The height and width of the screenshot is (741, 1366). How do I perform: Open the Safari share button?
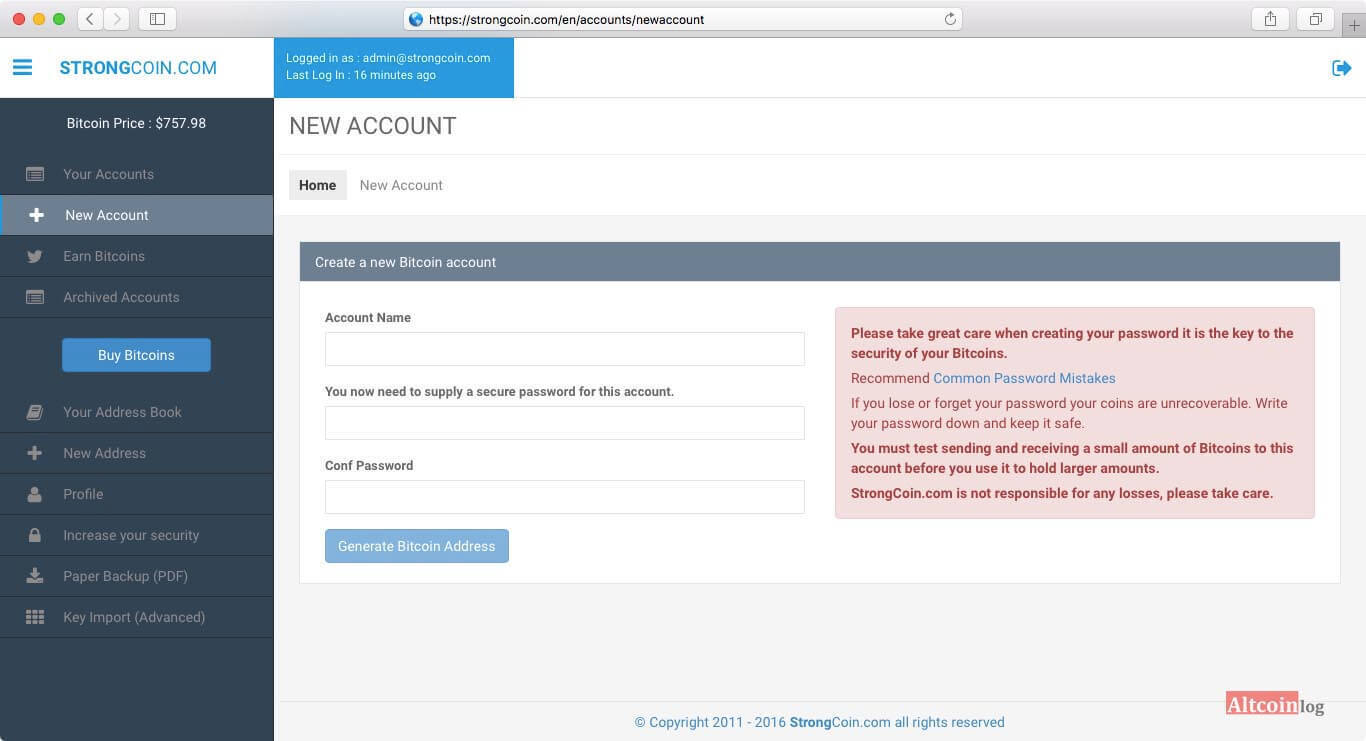(1270, 19)
